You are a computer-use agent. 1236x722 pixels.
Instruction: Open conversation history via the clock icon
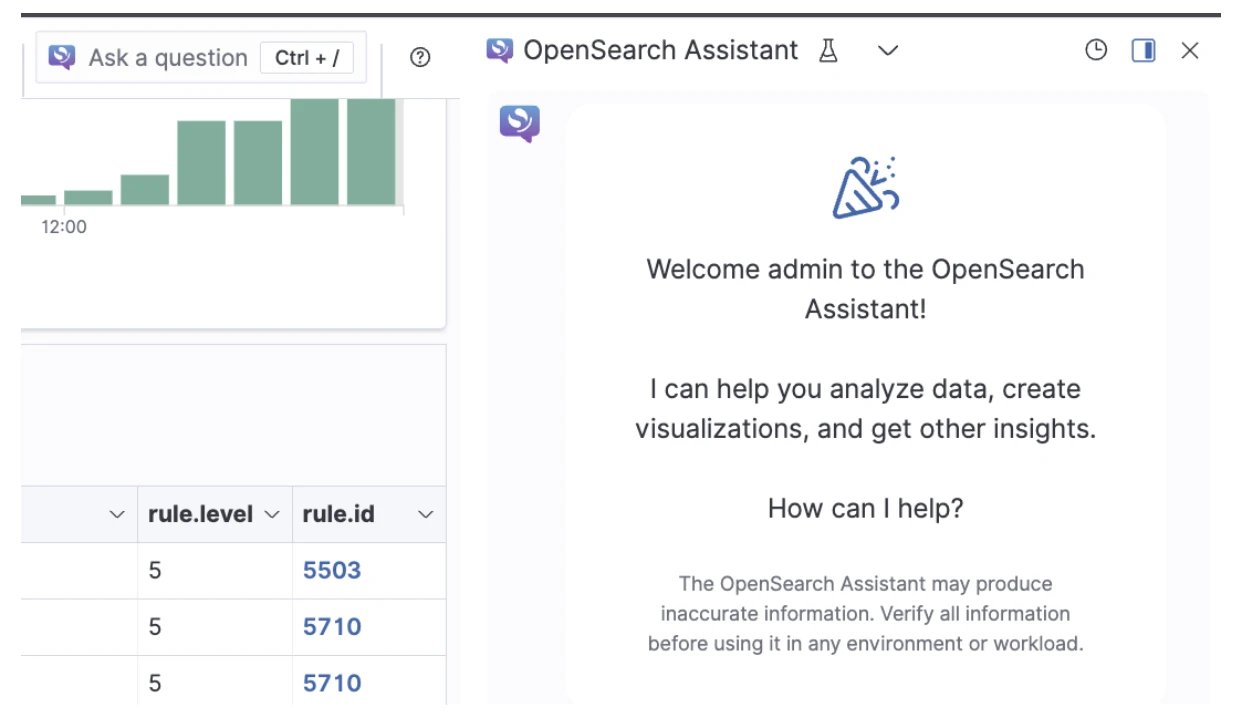(1096, 50)
